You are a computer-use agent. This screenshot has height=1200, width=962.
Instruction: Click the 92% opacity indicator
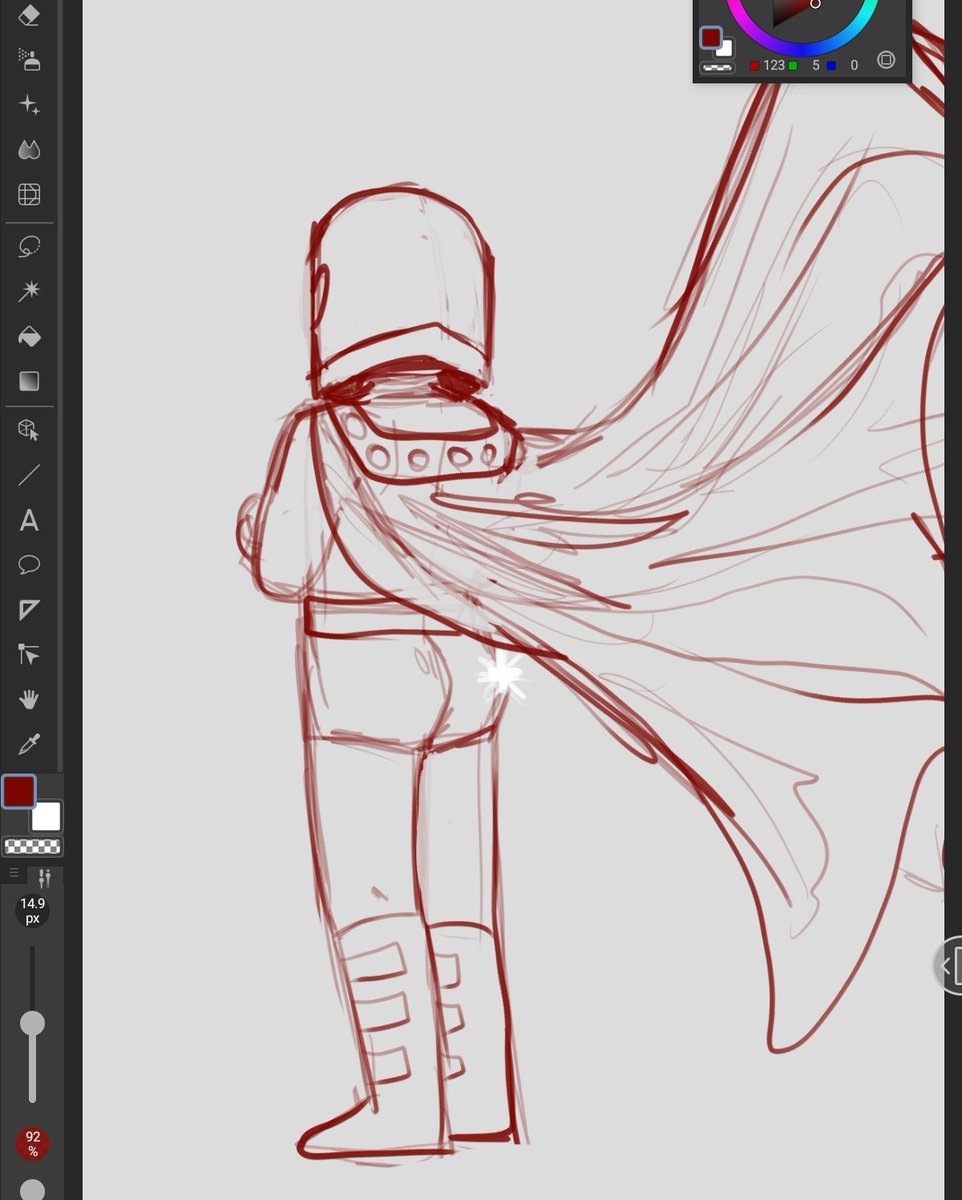pyautogui.click(x=33, y=1144)
